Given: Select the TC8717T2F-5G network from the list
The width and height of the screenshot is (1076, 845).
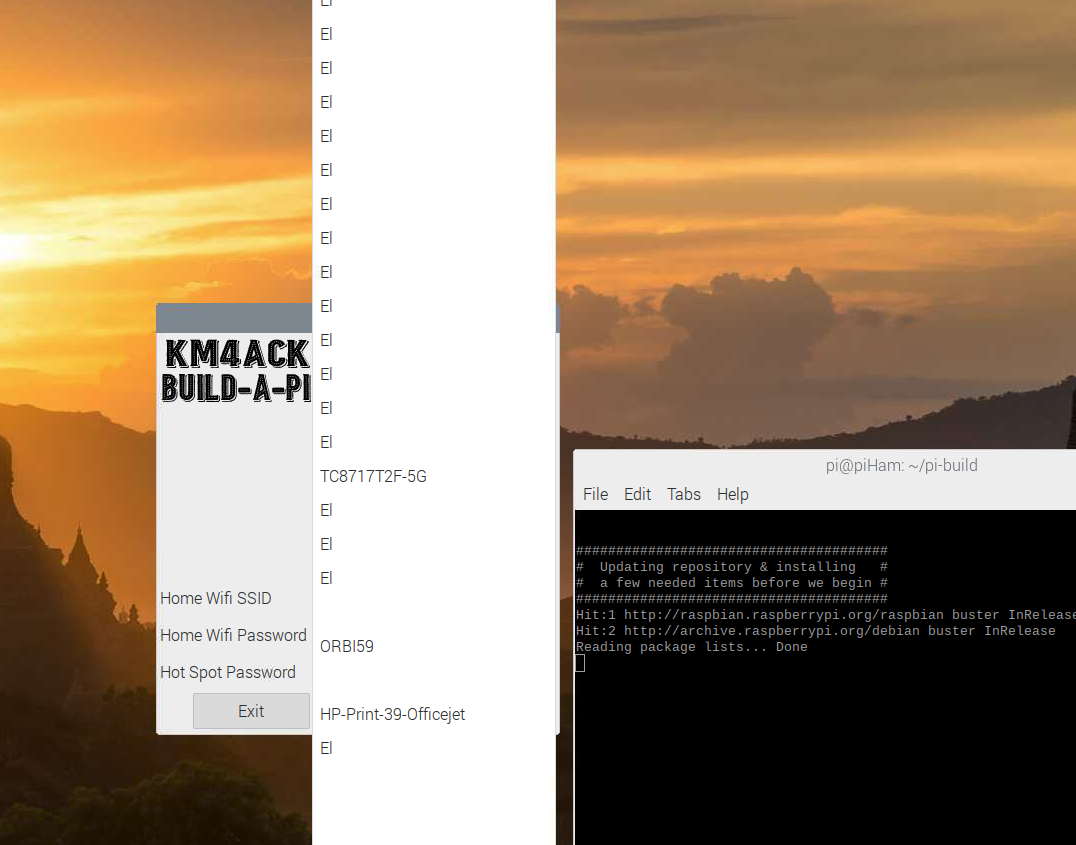Looking at the screenshot, I should (x=372, y=476).
